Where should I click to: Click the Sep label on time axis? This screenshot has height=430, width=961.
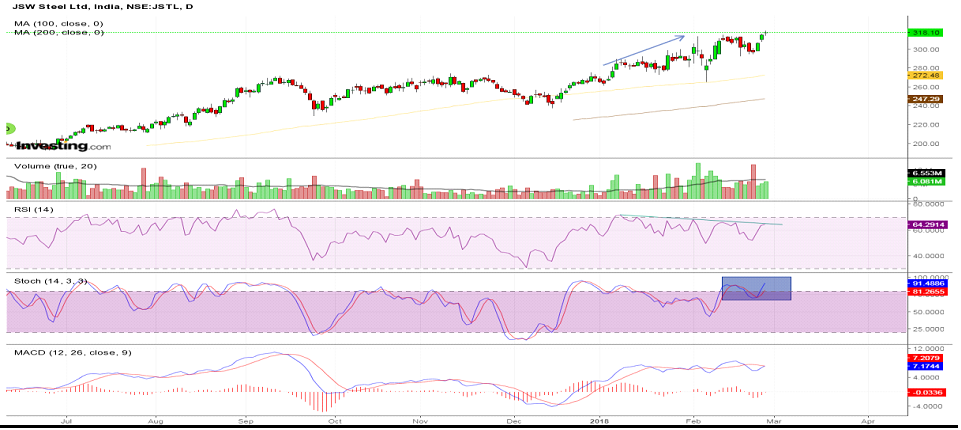tap(246, 421)
